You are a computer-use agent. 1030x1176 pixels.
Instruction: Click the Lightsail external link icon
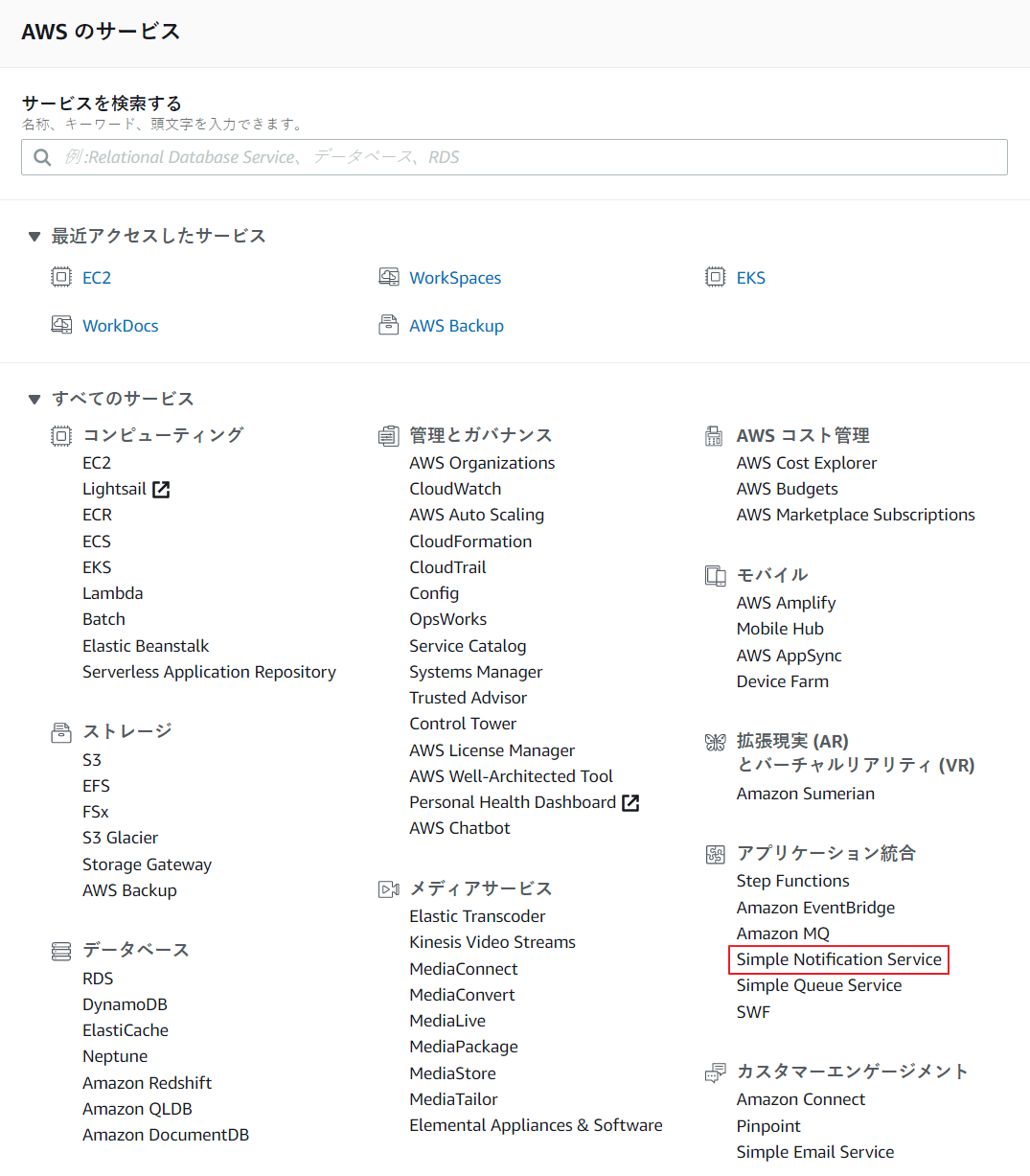click(x=161, y=490)
